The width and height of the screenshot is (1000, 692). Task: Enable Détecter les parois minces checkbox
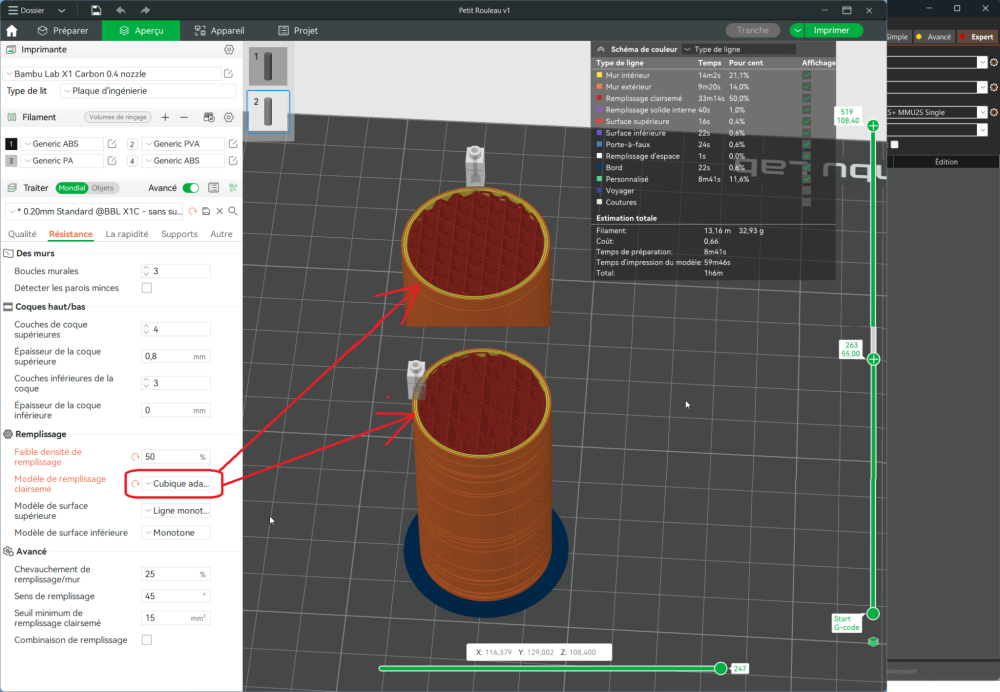(147, 288)
